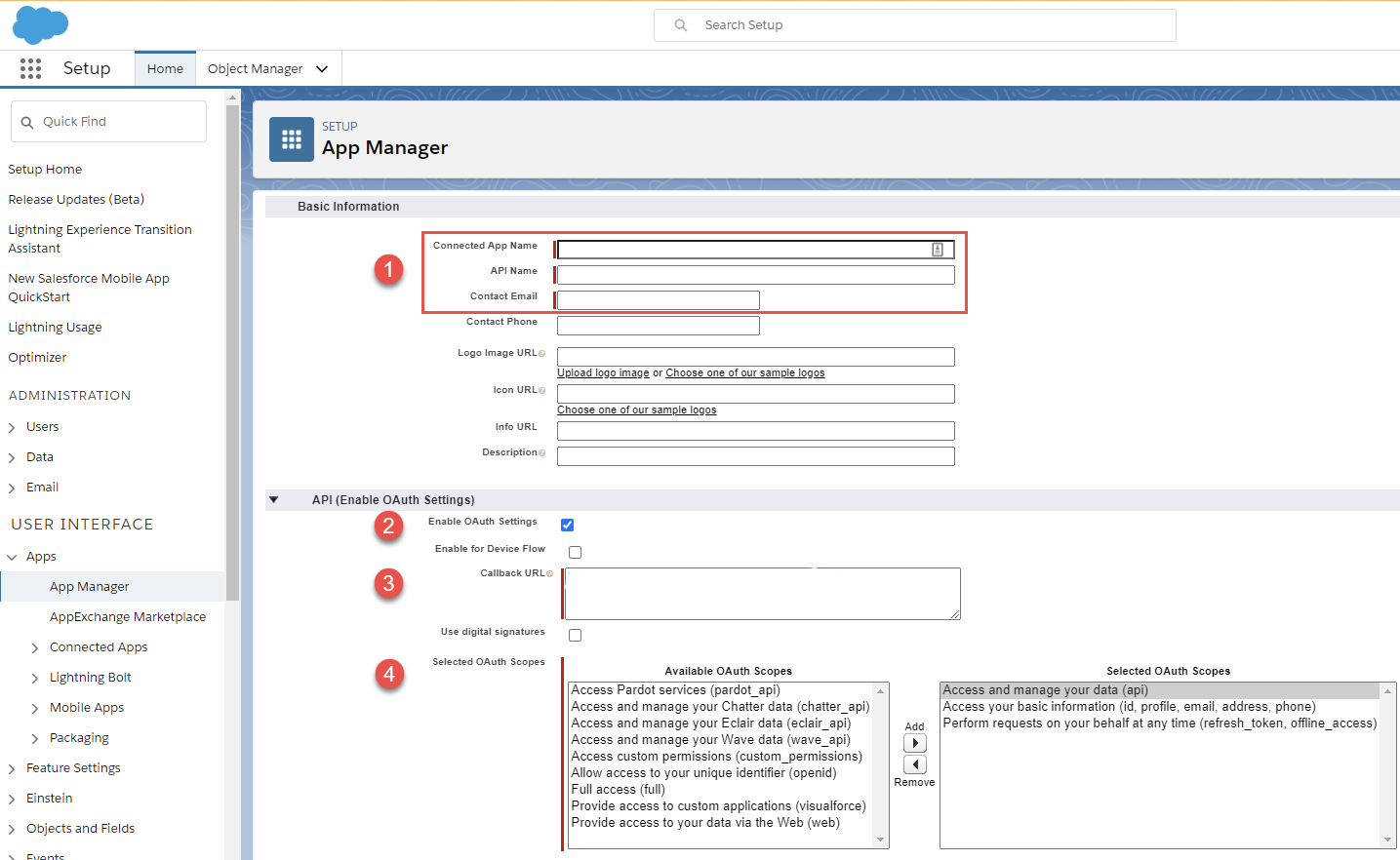Click the Icon URL field

(755, 394)
